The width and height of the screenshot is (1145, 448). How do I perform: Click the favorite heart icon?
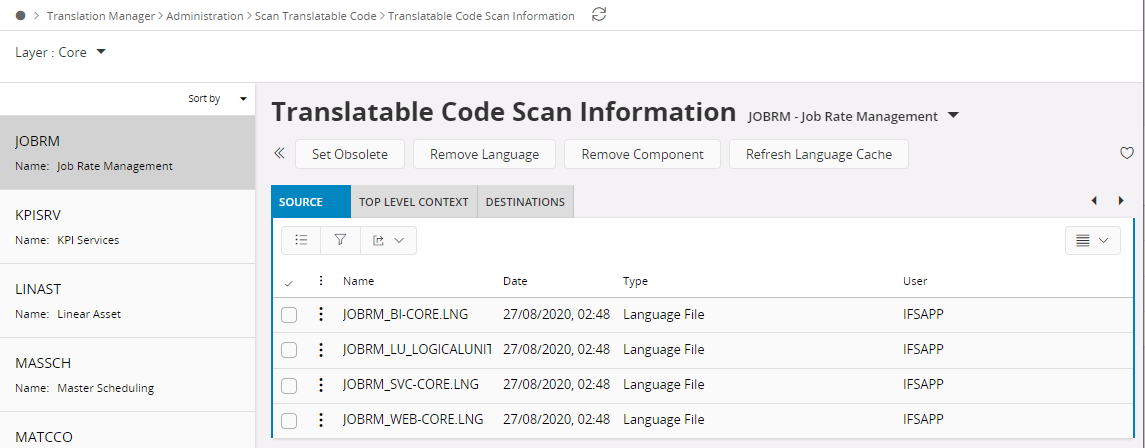click(1127, 154)
